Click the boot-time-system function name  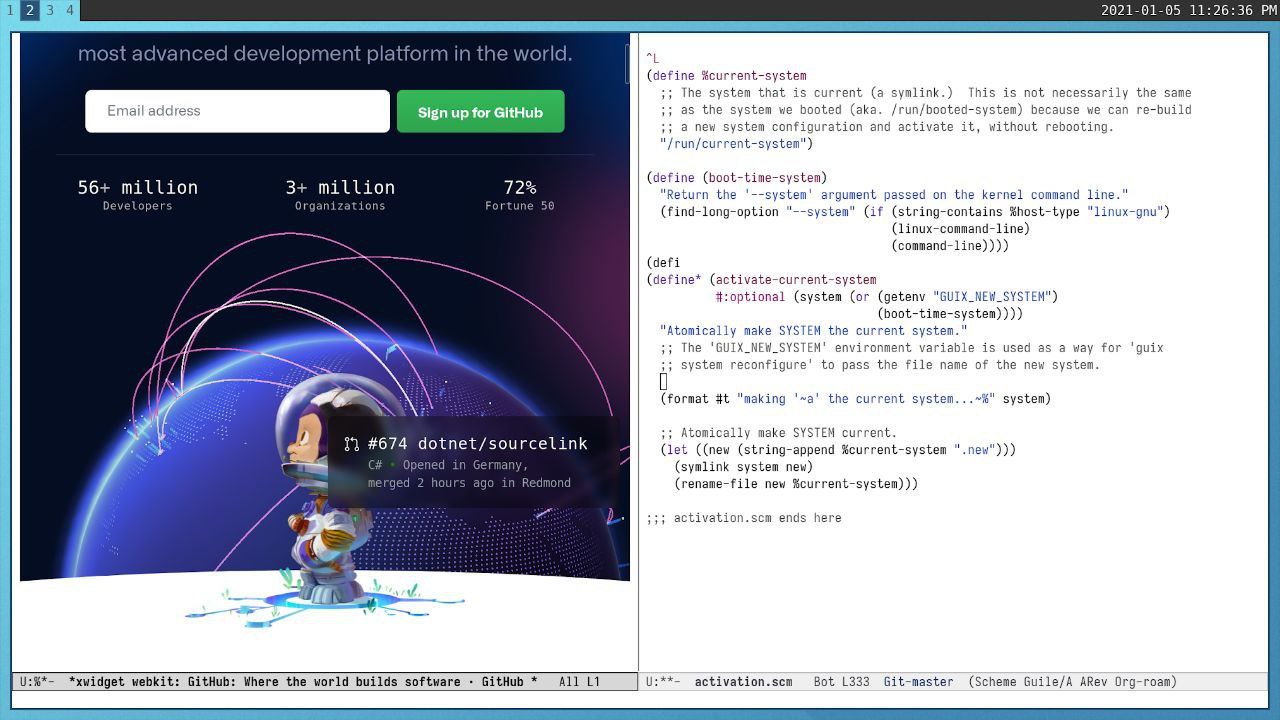click(764, 178)
